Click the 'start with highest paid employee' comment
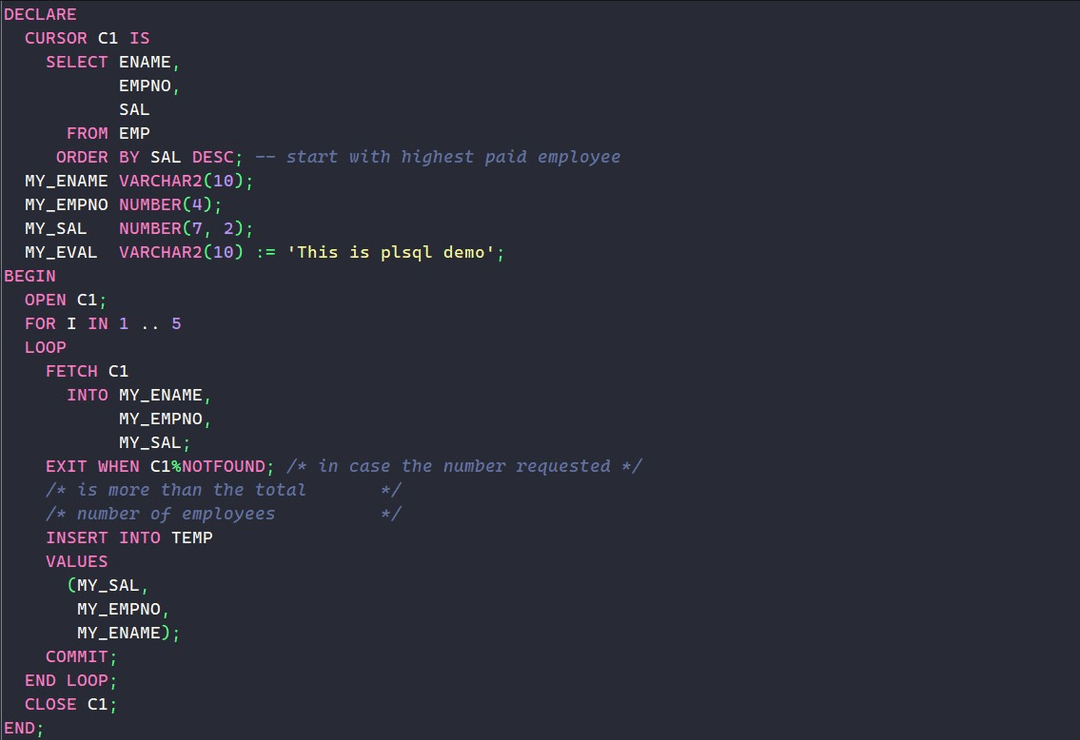 click(438, 157)
